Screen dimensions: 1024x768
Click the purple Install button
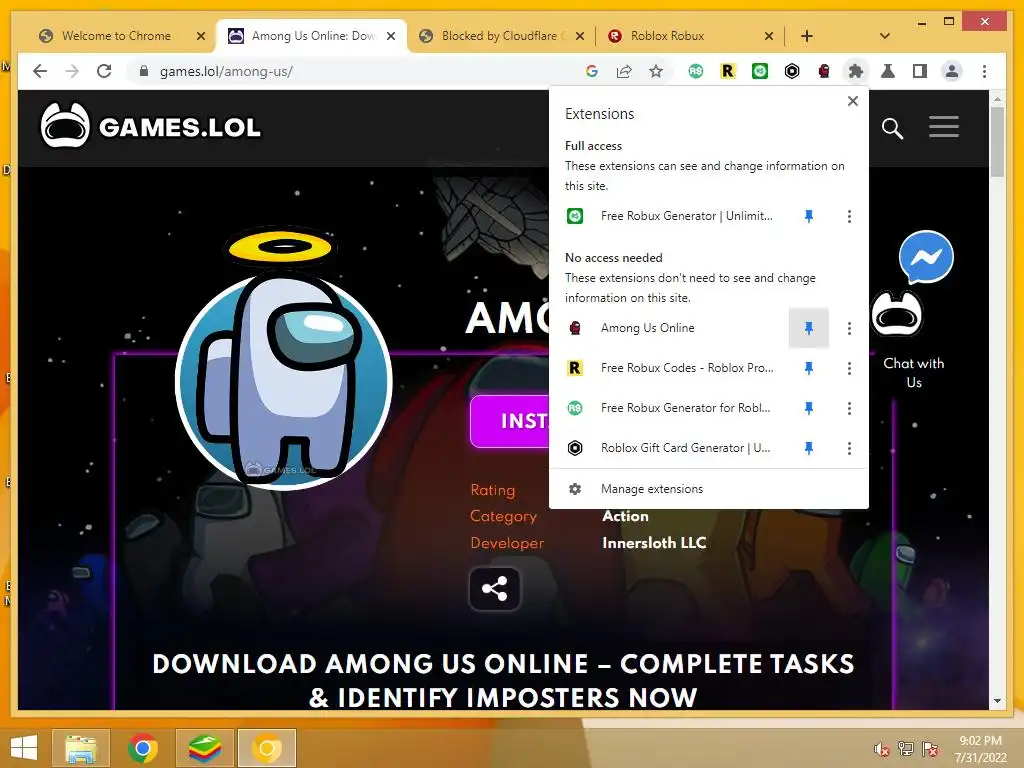click(x=510, y=421)
